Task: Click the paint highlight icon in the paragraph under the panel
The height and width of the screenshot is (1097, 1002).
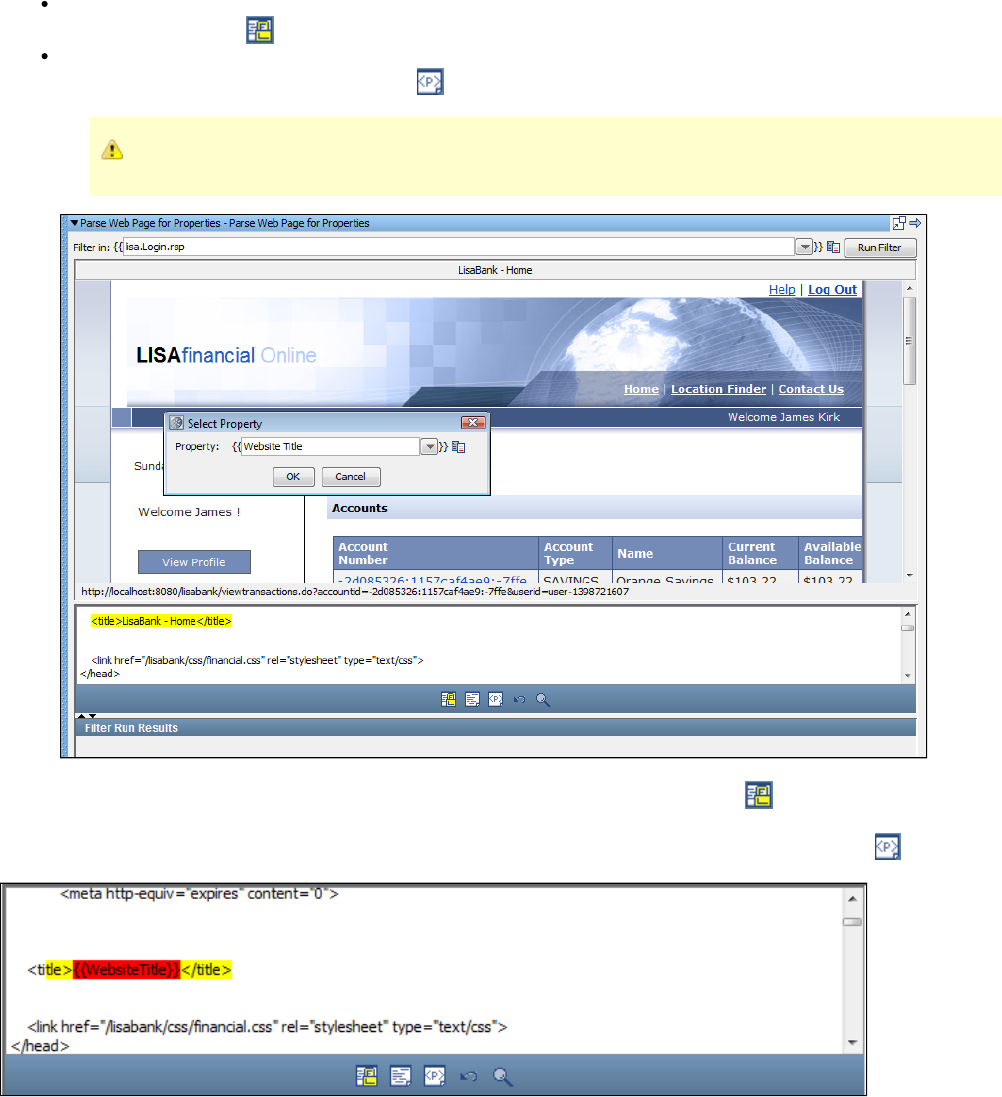Action: point(758,795)
